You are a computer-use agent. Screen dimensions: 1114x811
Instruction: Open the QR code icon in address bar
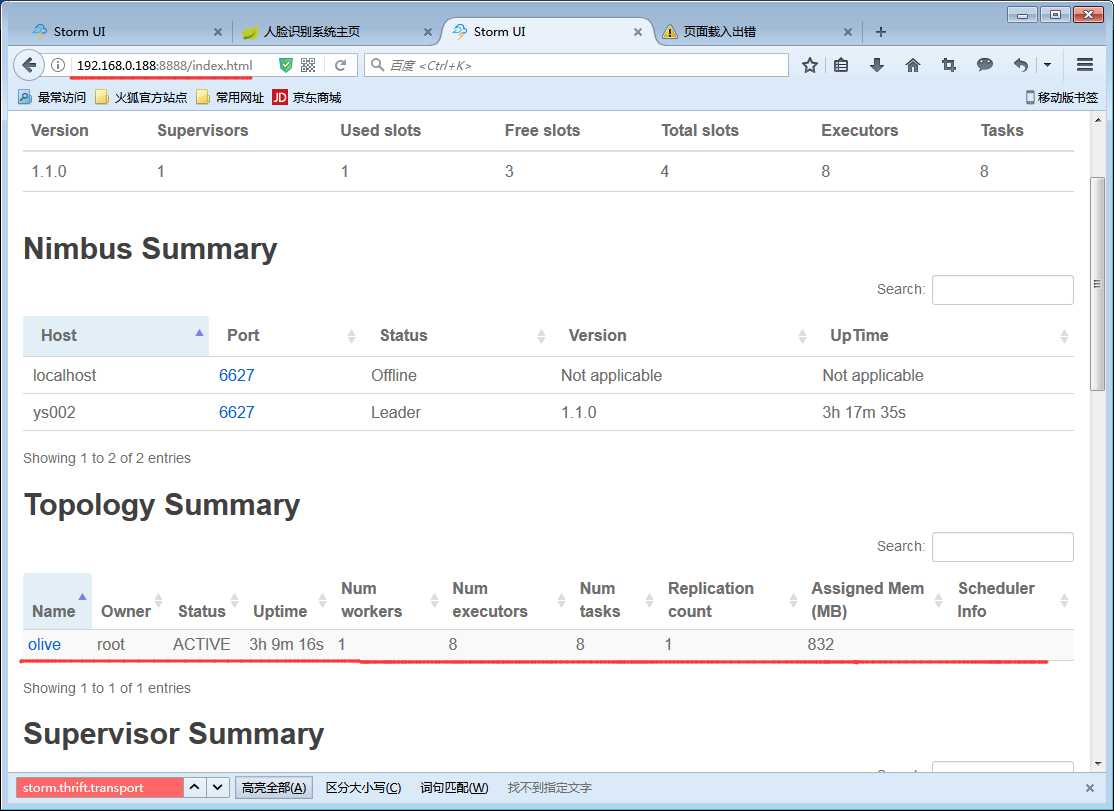[x=308, y=65]
